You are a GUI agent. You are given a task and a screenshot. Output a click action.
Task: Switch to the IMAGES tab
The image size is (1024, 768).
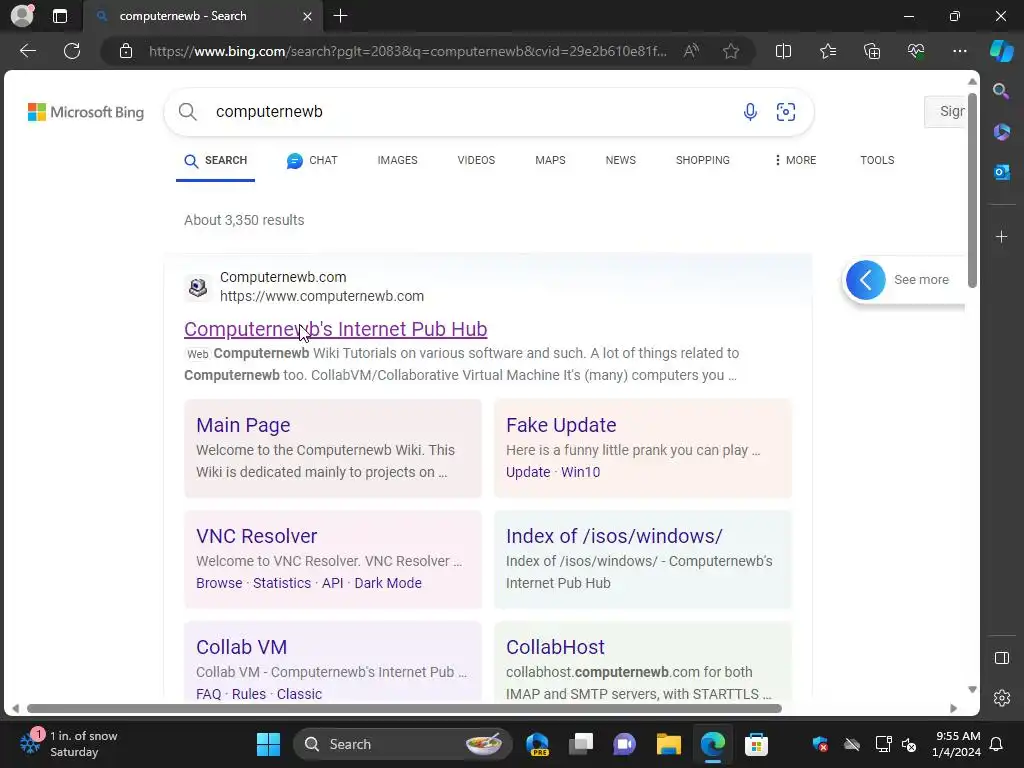[x=397, y=160]
